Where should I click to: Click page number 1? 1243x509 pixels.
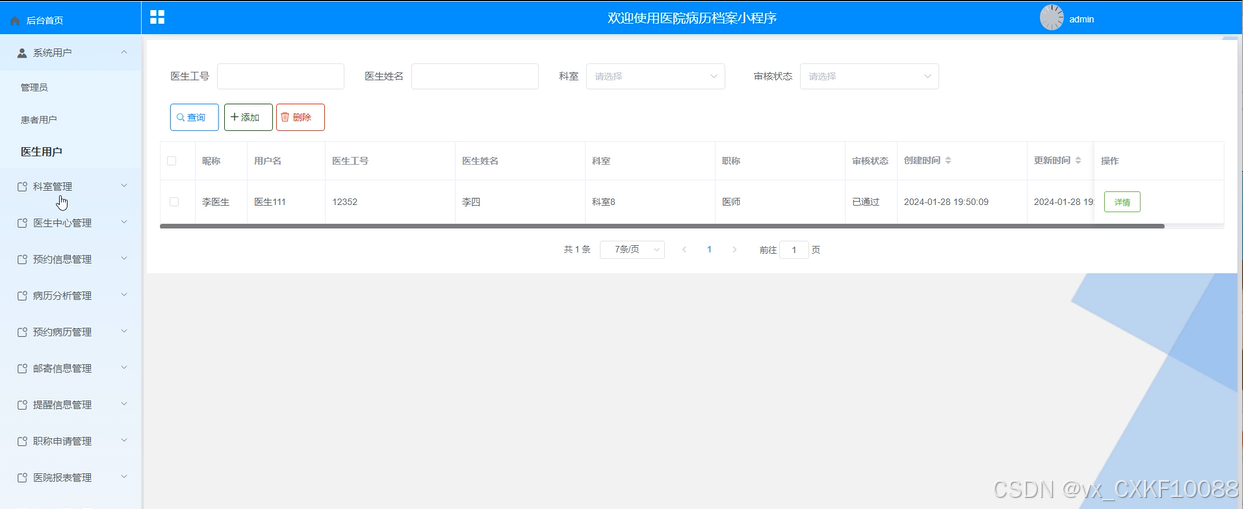coord(709,250)
